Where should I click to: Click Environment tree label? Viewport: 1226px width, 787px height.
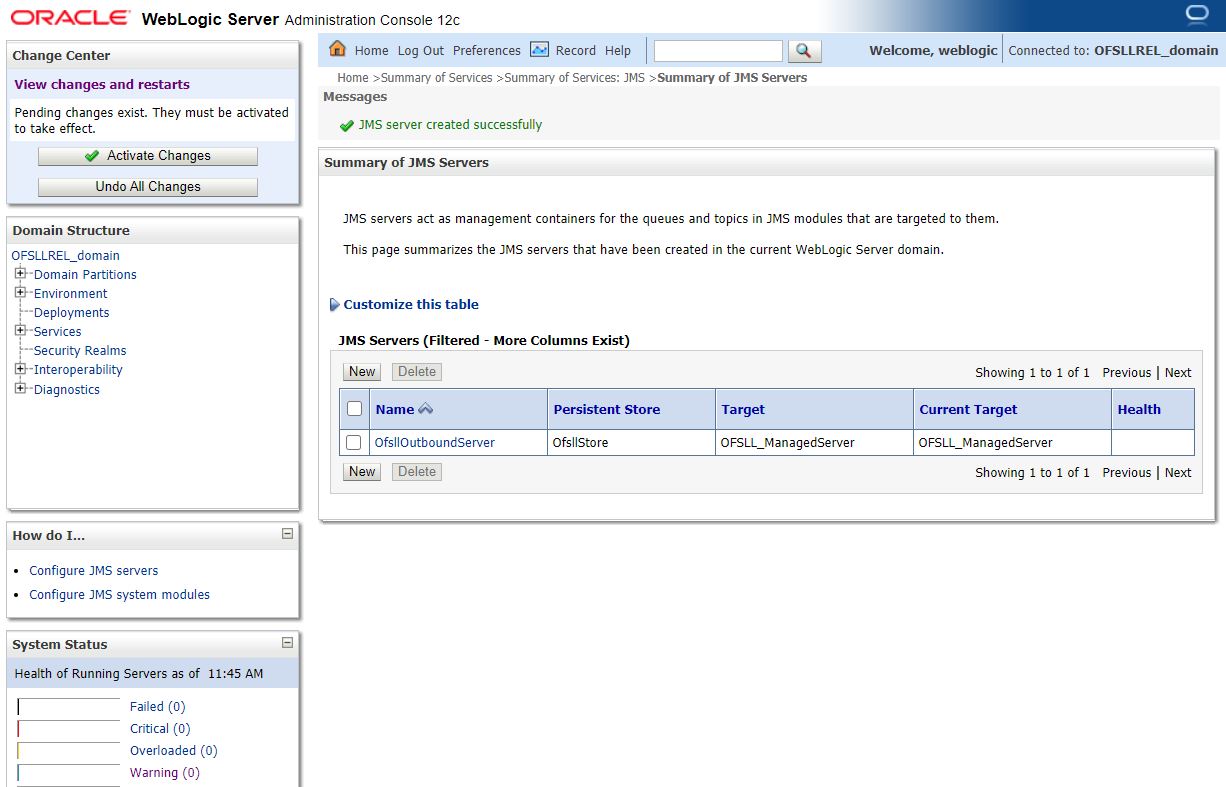71,294
